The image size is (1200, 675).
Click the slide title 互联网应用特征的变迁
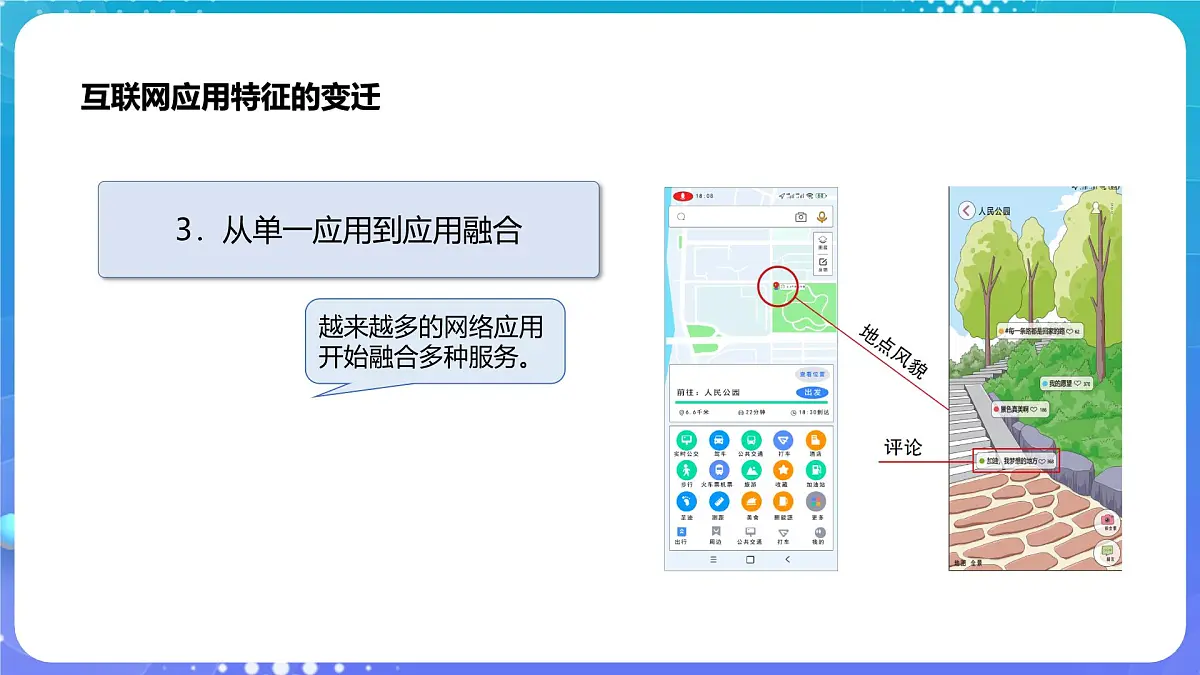coord(231,99)
